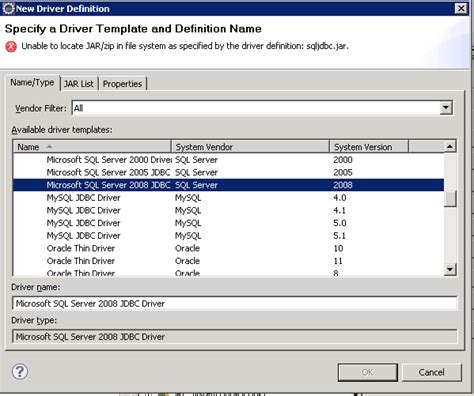
Task: Select MySQL JDBC Driver version 5.1 row
Action: tap(228, 236)
